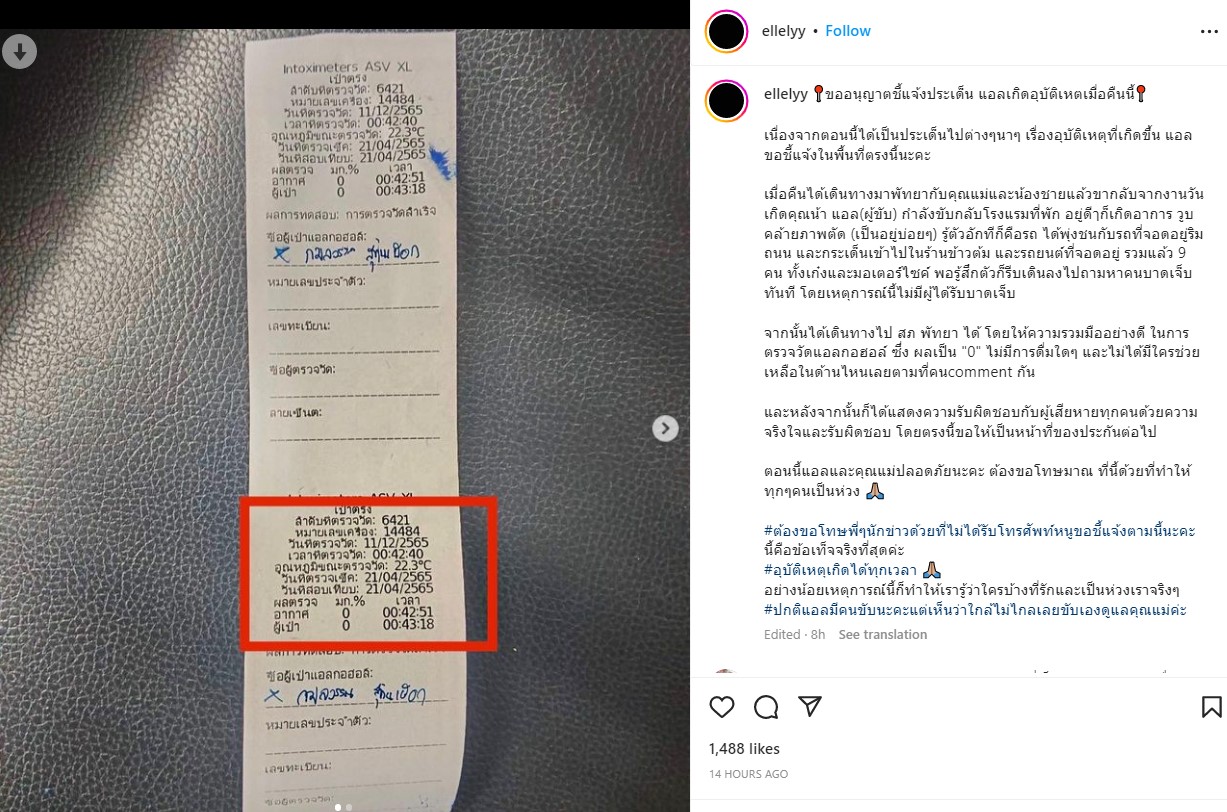The image size is (1227, 812).
Task: Click the download arrow icon on photo
Action: pos(19,51)
